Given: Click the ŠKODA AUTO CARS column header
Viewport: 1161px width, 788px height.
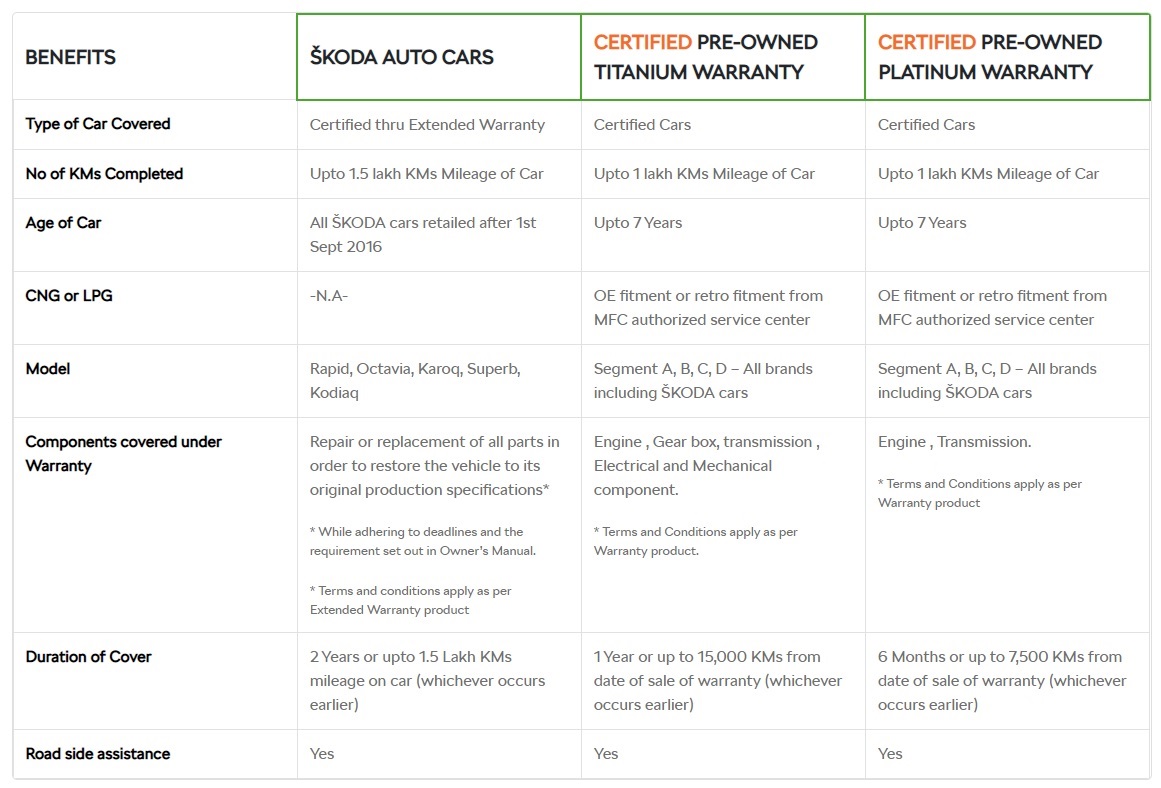Looking at the screenshot, I should (x=402, y=57).
